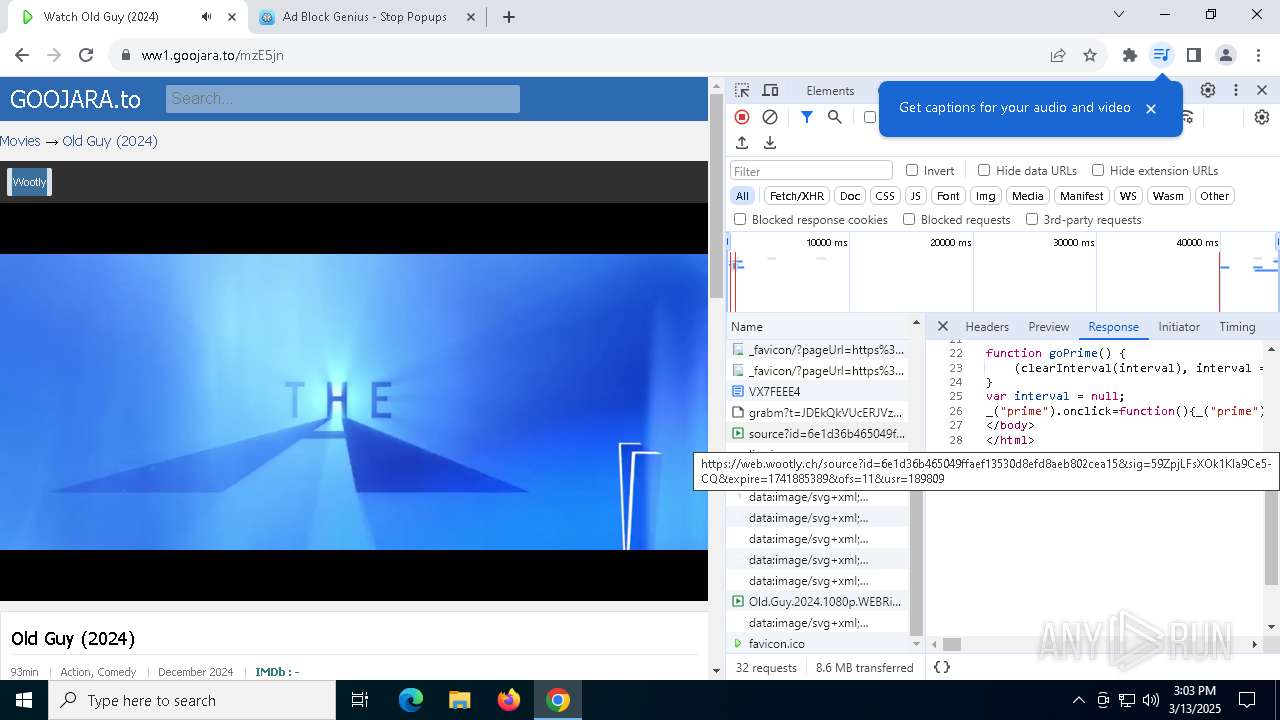Open Chrome extensions puzzle icon
The image size is (1280, 720).
[1130, 55]
